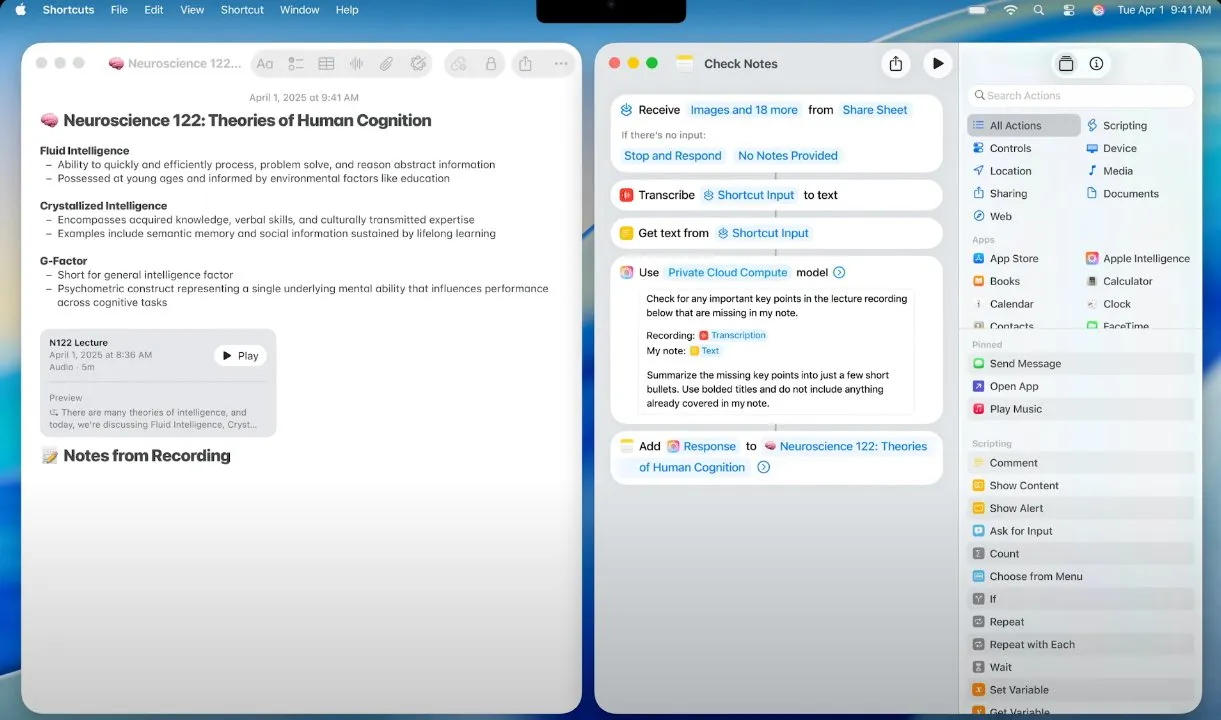This screenshot has height=720, width=1221.
Task: Open the Window menu
Action: click(x=299, y=10)
